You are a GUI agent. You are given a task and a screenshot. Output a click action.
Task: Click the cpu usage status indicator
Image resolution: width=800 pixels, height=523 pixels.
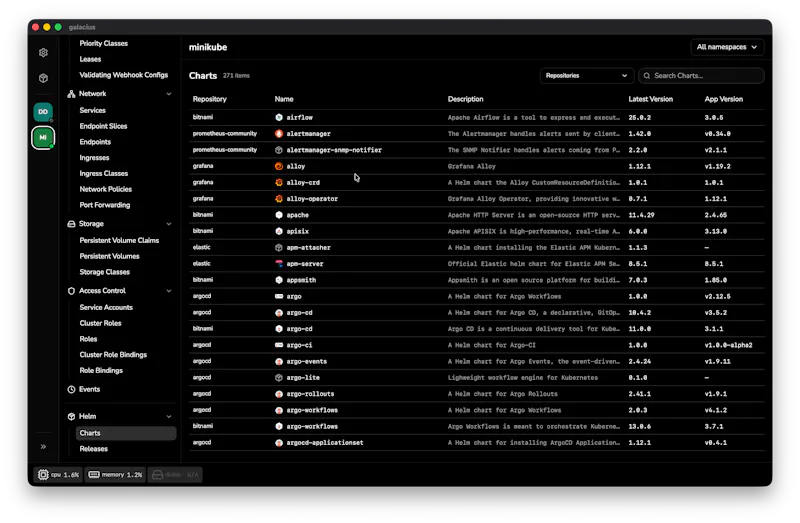click(58, 475)
